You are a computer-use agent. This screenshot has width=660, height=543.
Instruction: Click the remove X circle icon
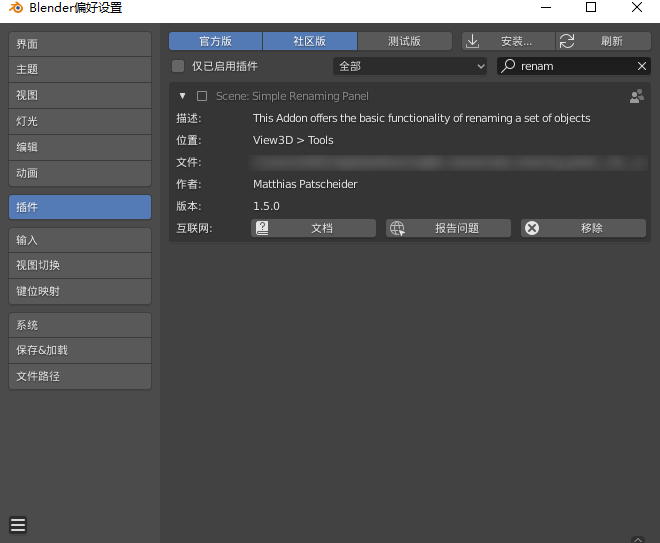pos(532,228)
